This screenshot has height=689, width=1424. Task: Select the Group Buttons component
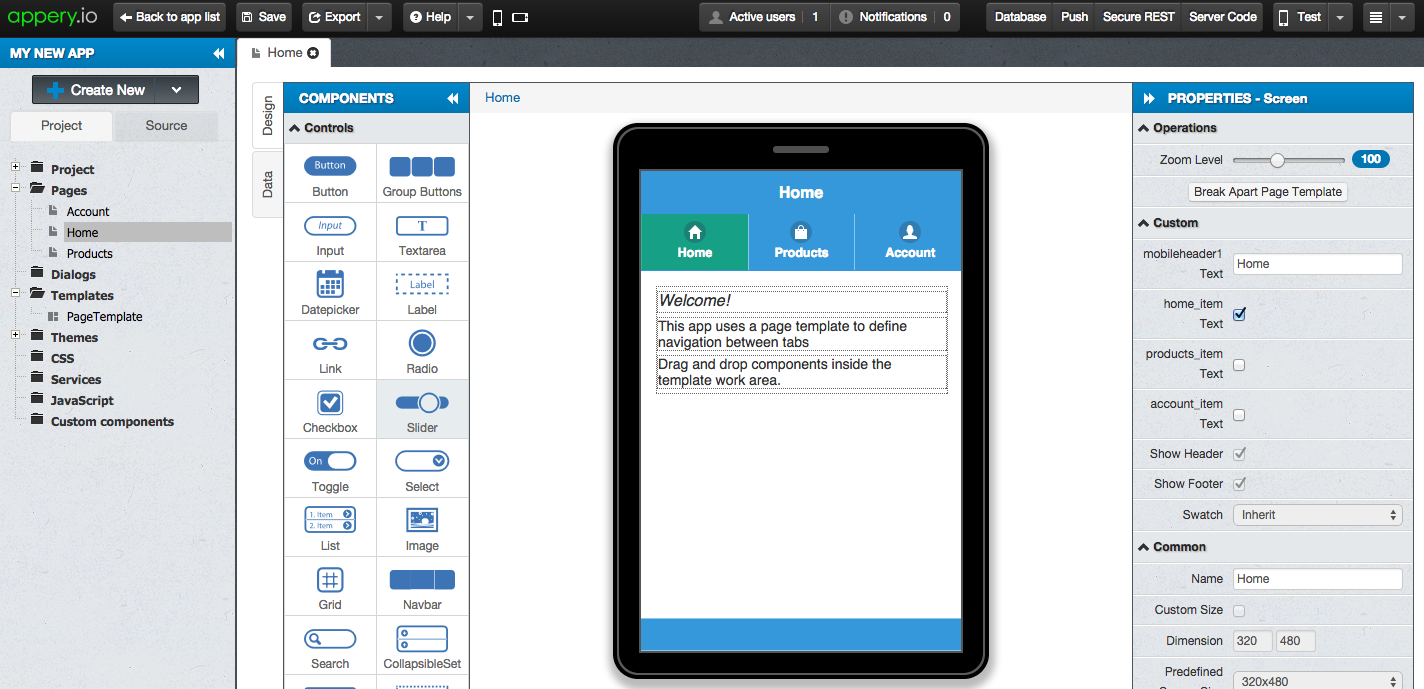pos(422,174)
